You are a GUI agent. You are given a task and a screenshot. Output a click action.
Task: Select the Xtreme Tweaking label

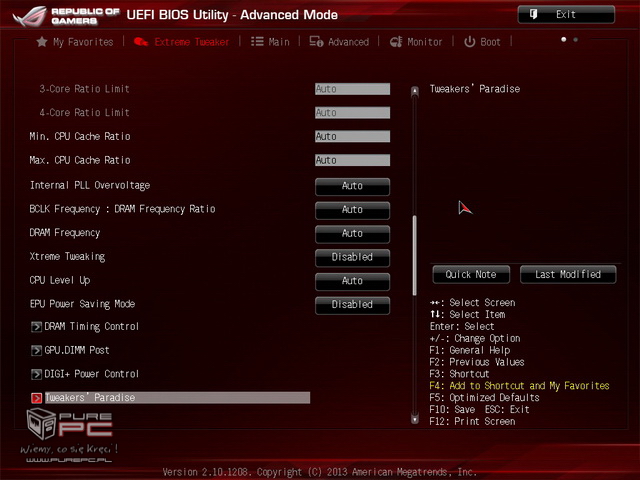[x=67, y=257]
